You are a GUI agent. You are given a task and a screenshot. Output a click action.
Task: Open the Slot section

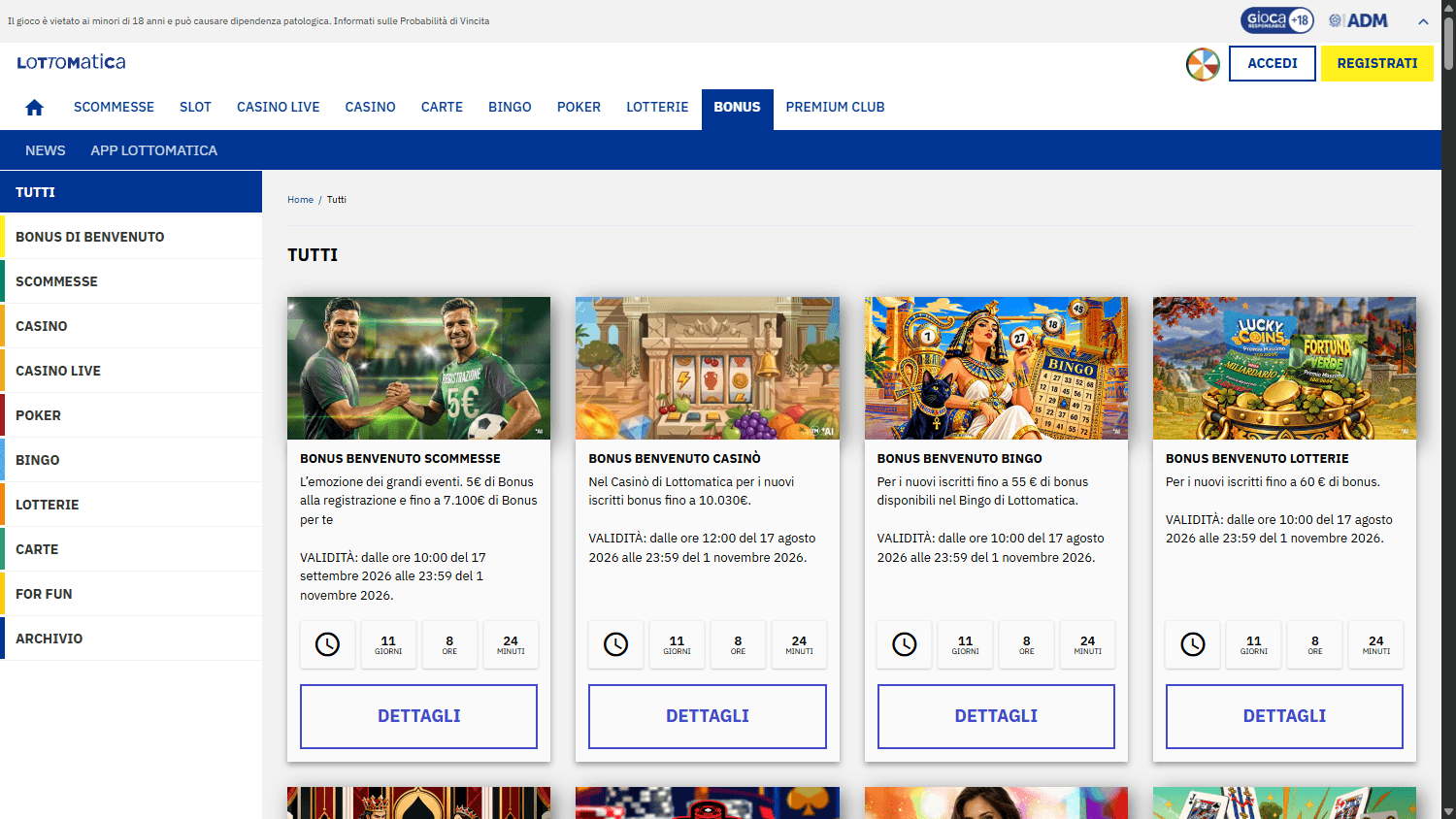click(x=195, y=108)
